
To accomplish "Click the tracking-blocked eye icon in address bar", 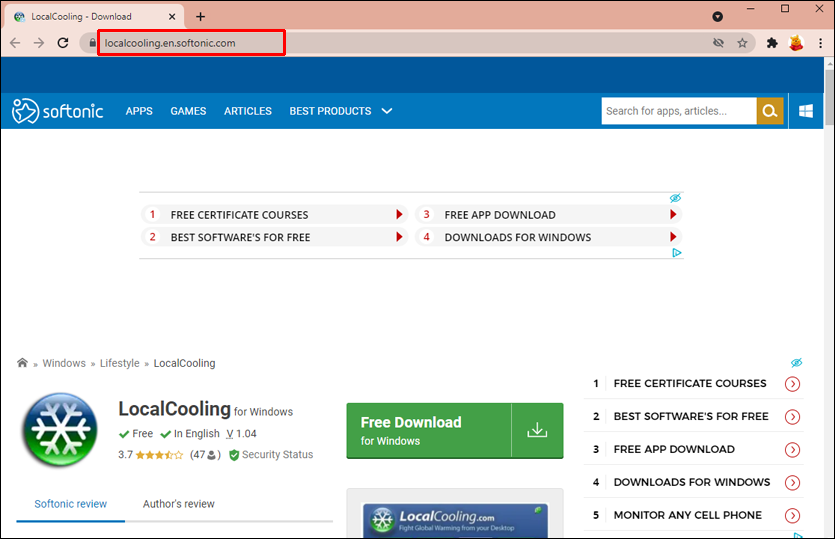I will click(x=717, y=43).
